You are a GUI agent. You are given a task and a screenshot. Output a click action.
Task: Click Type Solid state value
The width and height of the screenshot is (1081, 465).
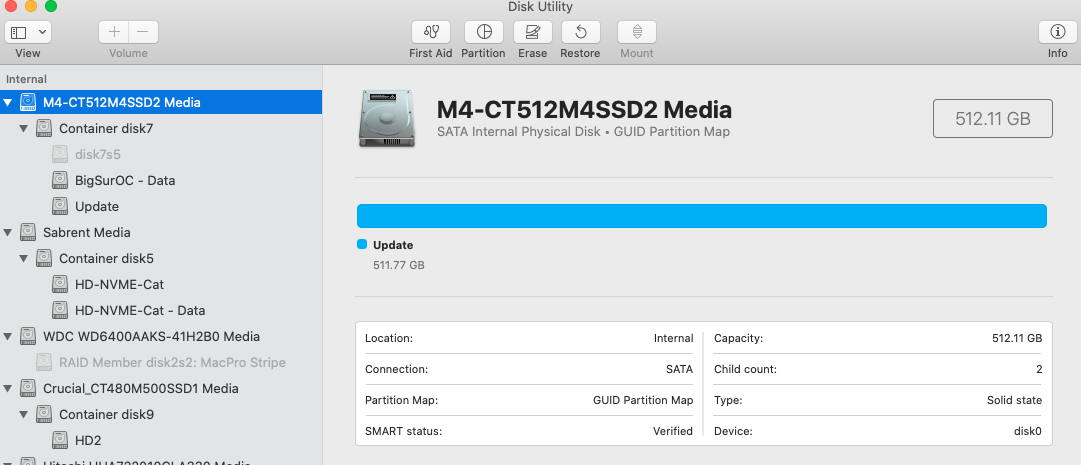pyautogui.click(x=1014, y=400)
